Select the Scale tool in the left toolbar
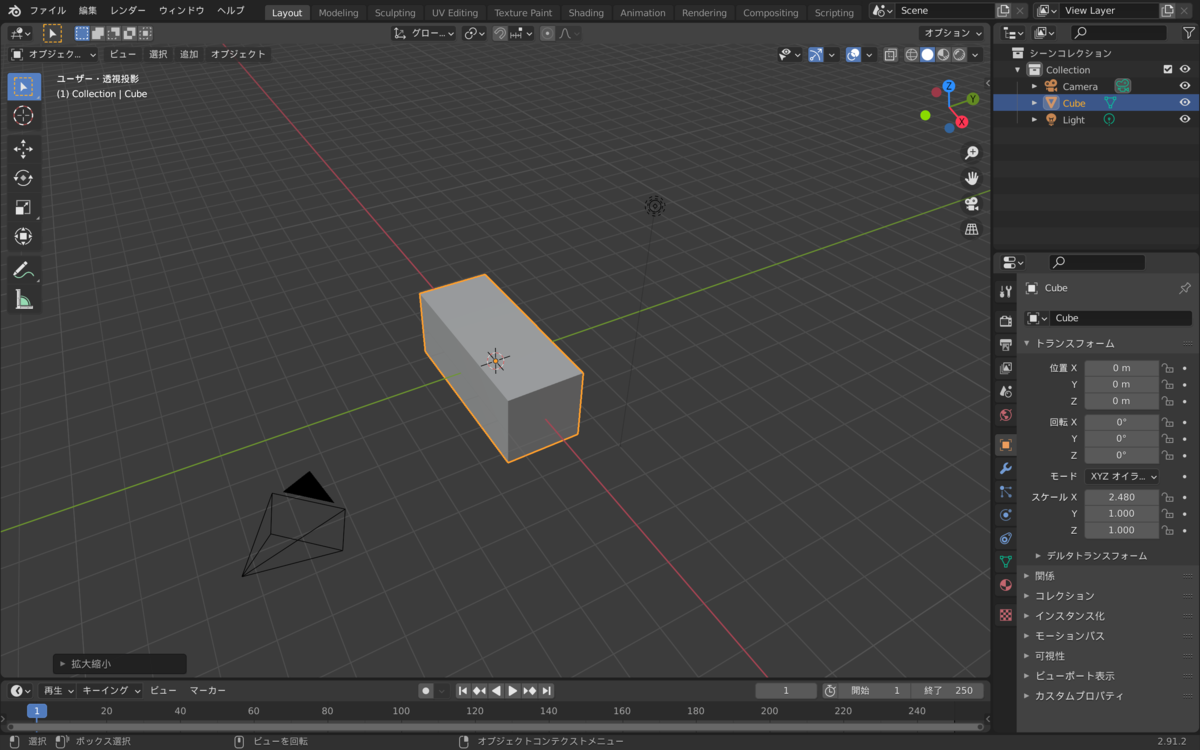 coord(23,207)
